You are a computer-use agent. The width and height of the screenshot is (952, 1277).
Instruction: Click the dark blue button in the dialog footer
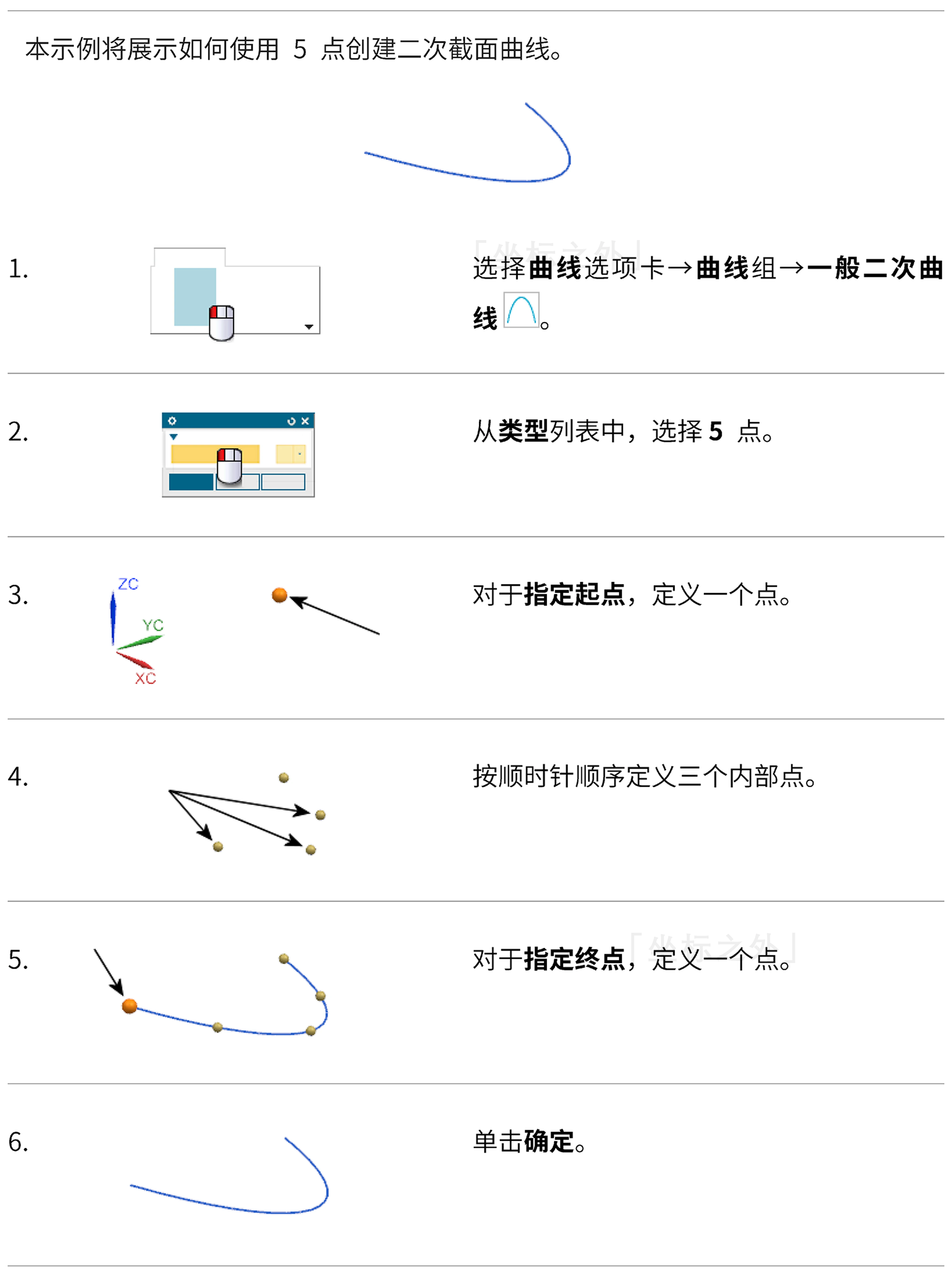tap(191, 482)
